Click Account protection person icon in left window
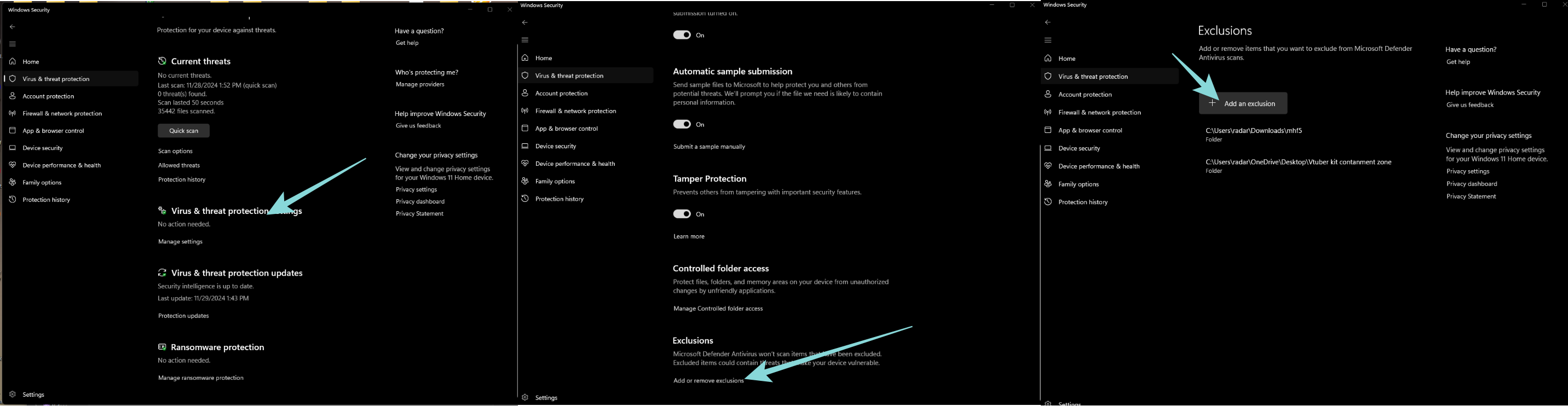 click(12, 96)
